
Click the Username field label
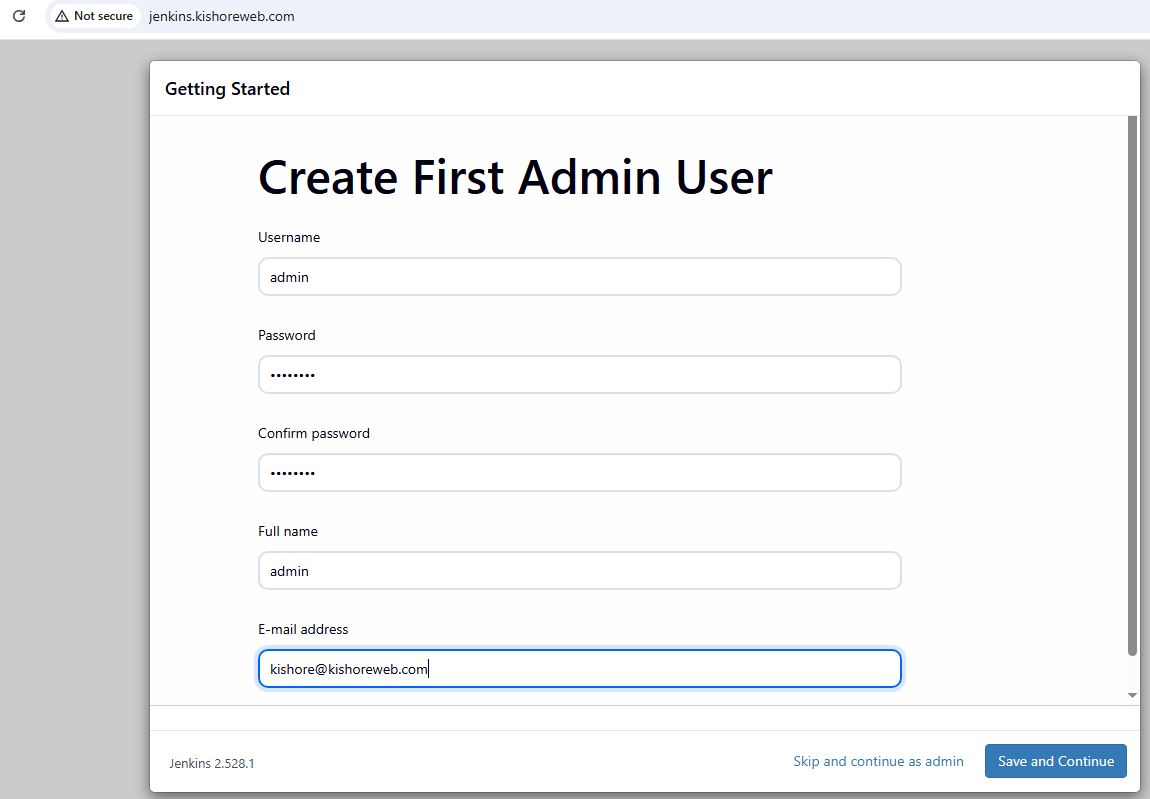coord(289,238)
